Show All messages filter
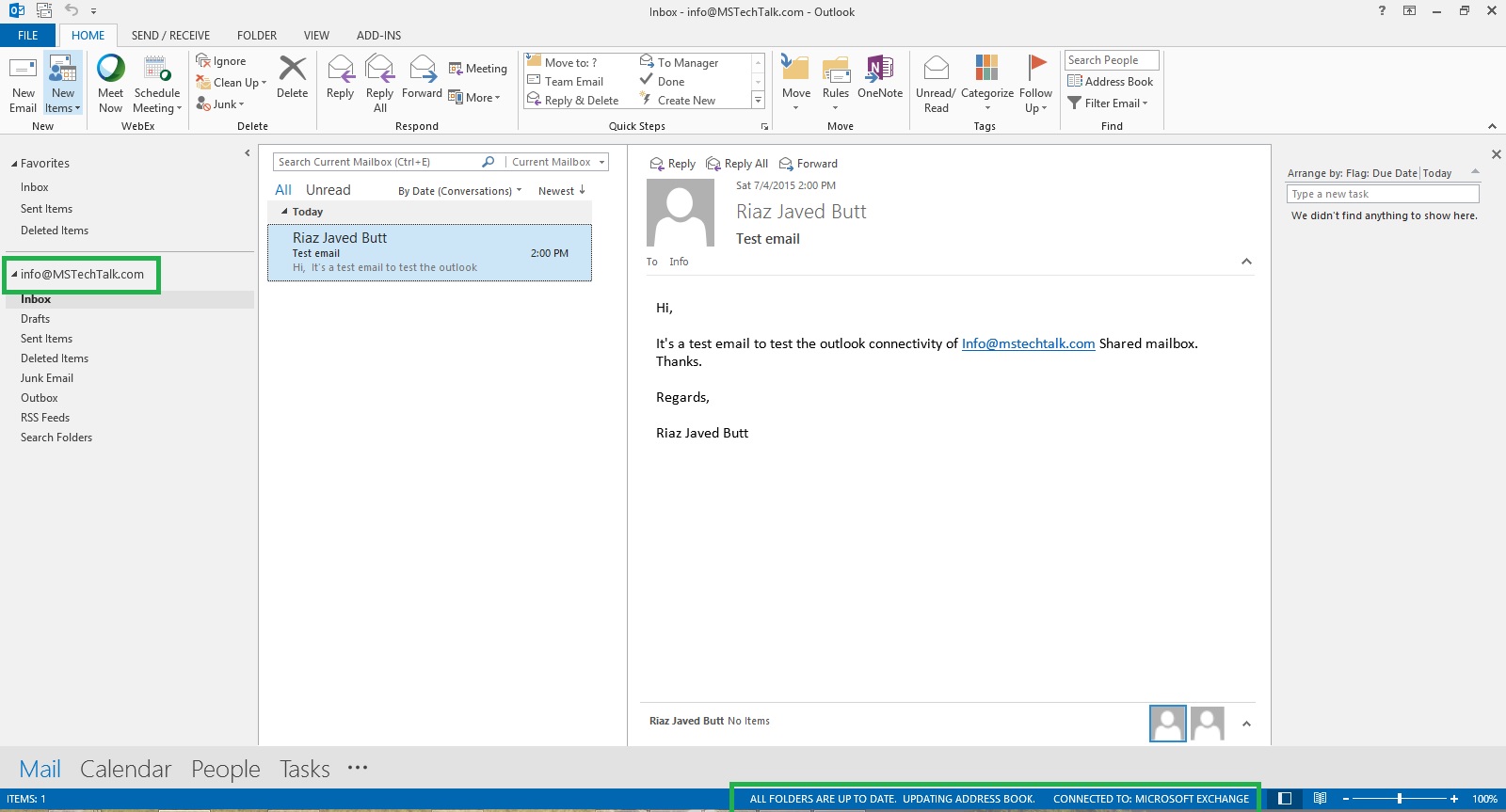 point(283,190)
